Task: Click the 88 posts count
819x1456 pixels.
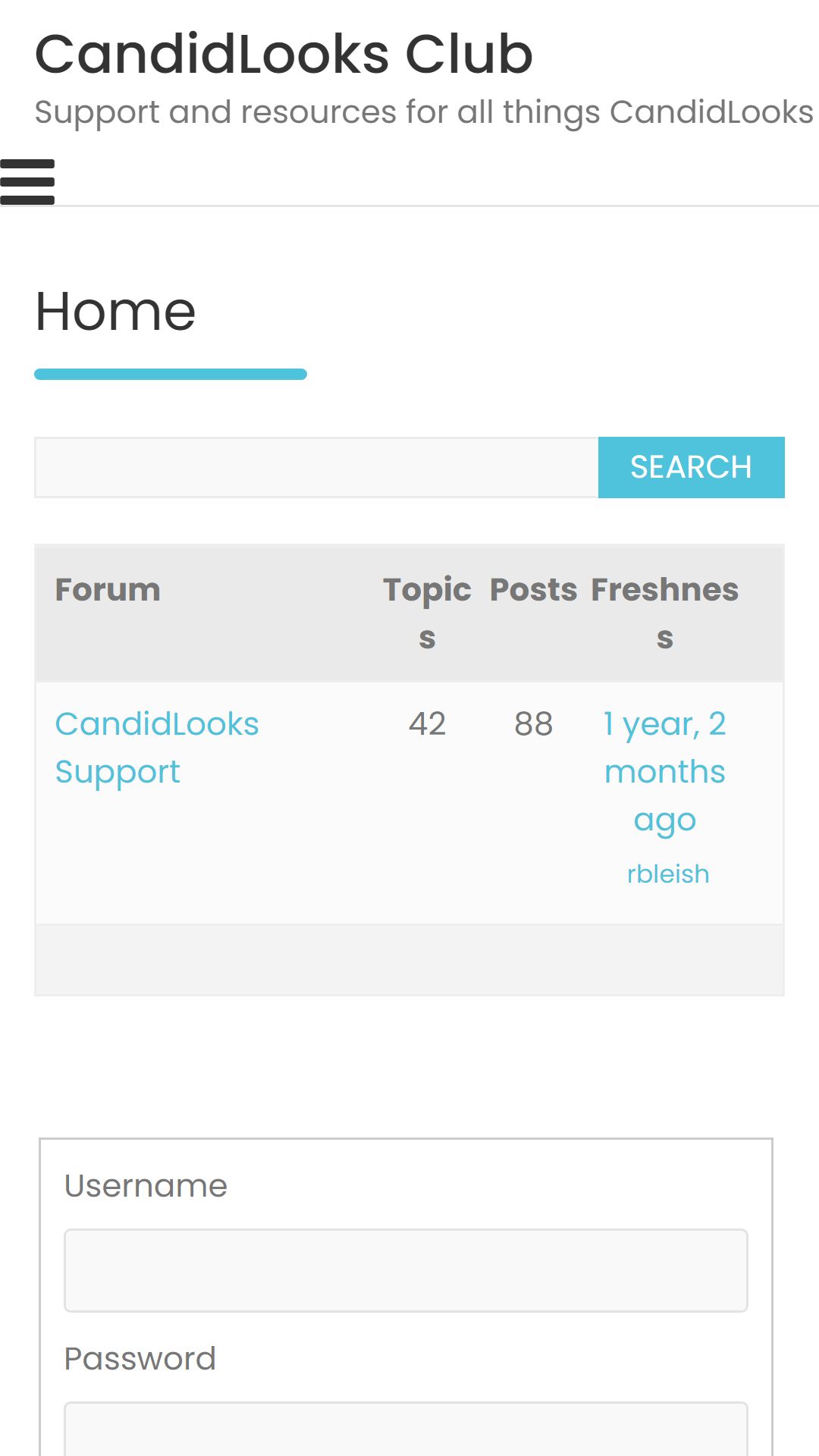Action: [533, 724]
